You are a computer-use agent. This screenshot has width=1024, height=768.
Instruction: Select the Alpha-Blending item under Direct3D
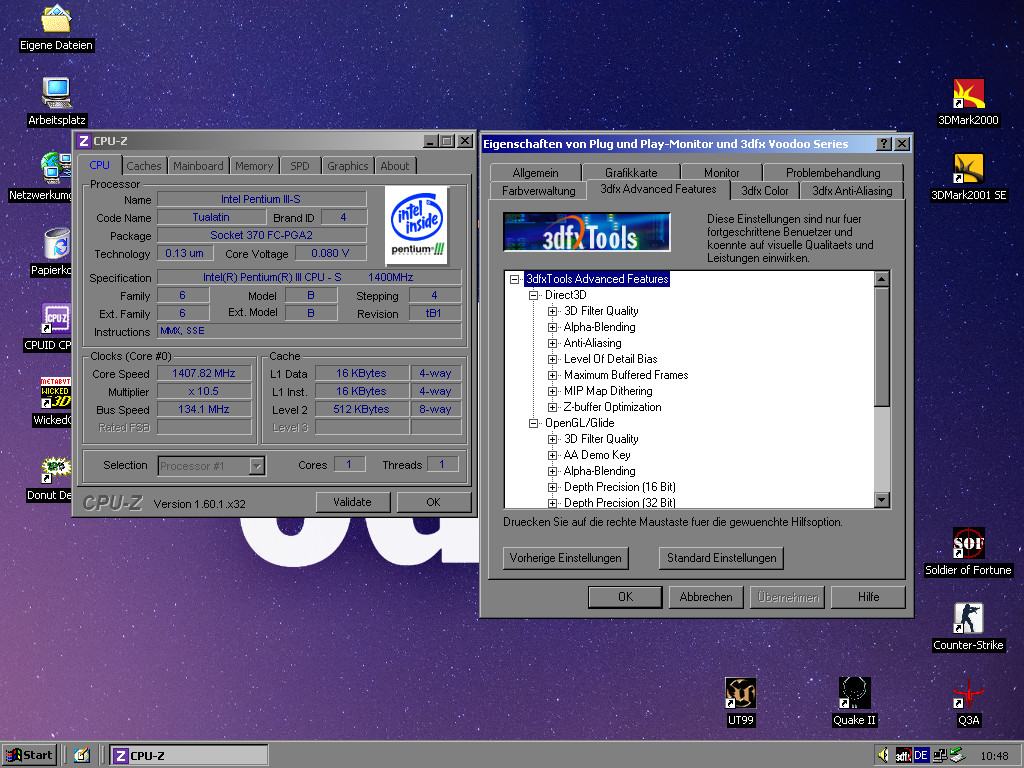(600, 327)
